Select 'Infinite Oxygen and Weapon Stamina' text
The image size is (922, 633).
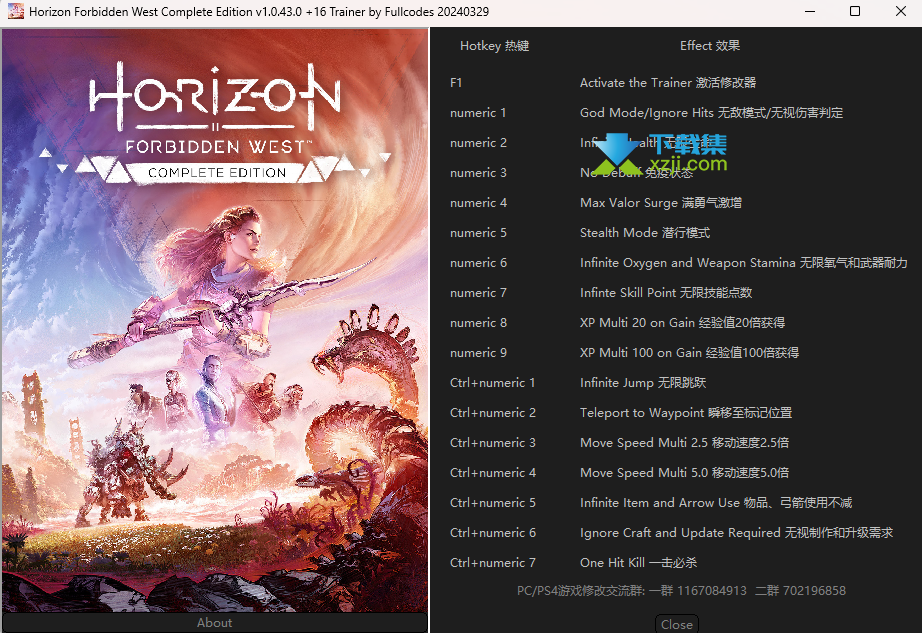(687, 263)
